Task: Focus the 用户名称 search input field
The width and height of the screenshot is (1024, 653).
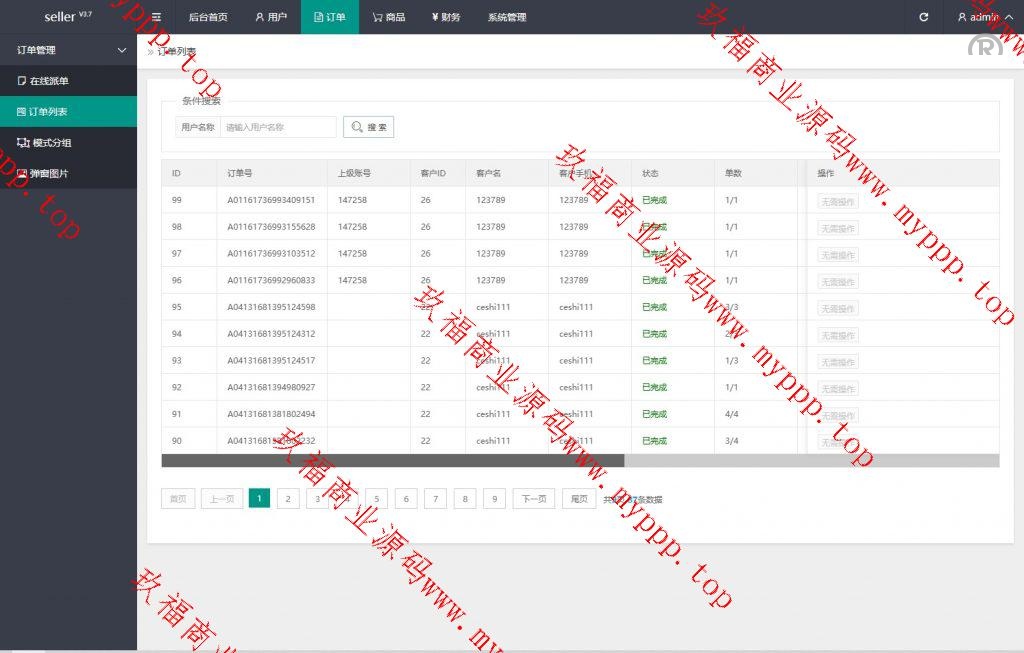Action: 278,127
